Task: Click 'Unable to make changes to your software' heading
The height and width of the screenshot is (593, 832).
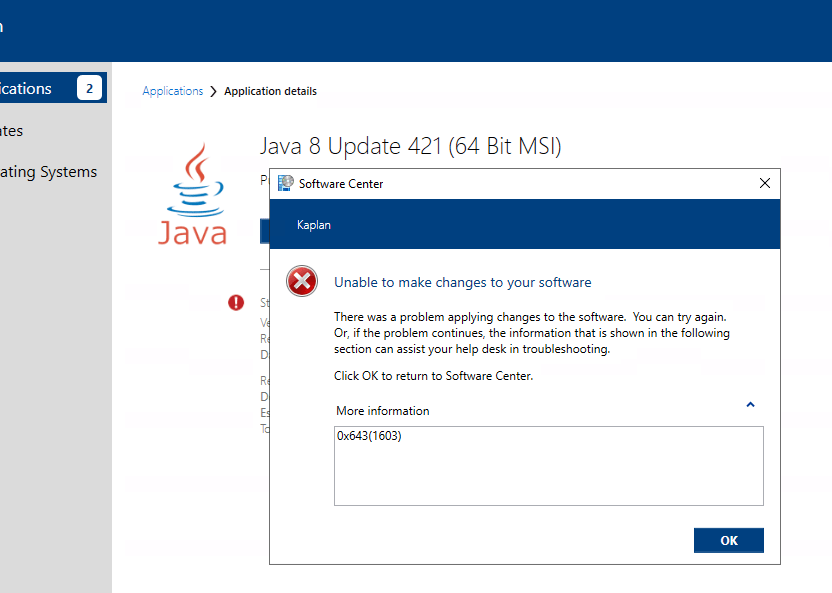Action: pos(462,283)
